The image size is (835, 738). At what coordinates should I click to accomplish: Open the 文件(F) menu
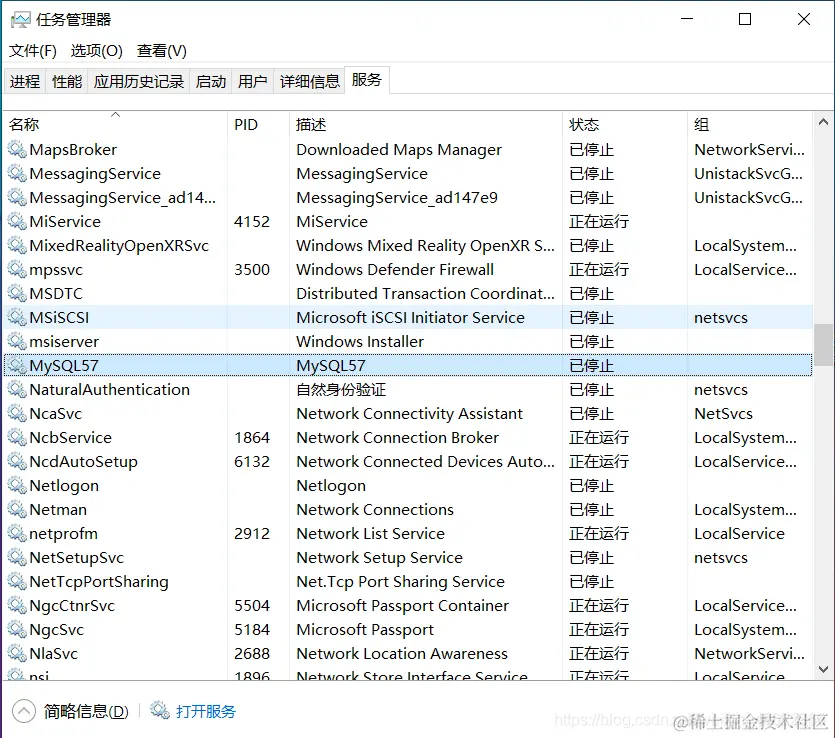[x=32, y=51]
